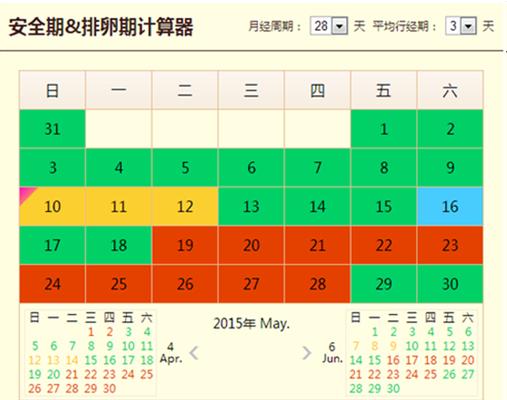This screenshot has height=400, width=507.
Task: Open the 平均行经期 3-day dropdown
Action: pos(461,26)
